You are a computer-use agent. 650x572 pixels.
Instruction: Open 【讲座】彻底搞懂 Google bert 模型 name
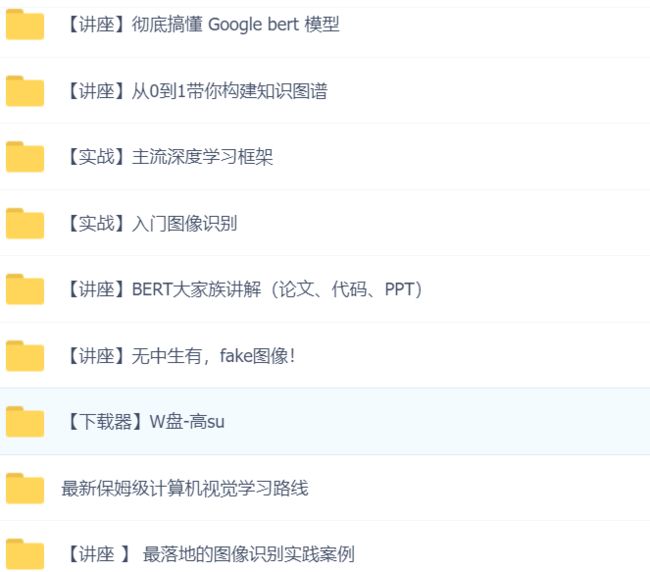201,24
